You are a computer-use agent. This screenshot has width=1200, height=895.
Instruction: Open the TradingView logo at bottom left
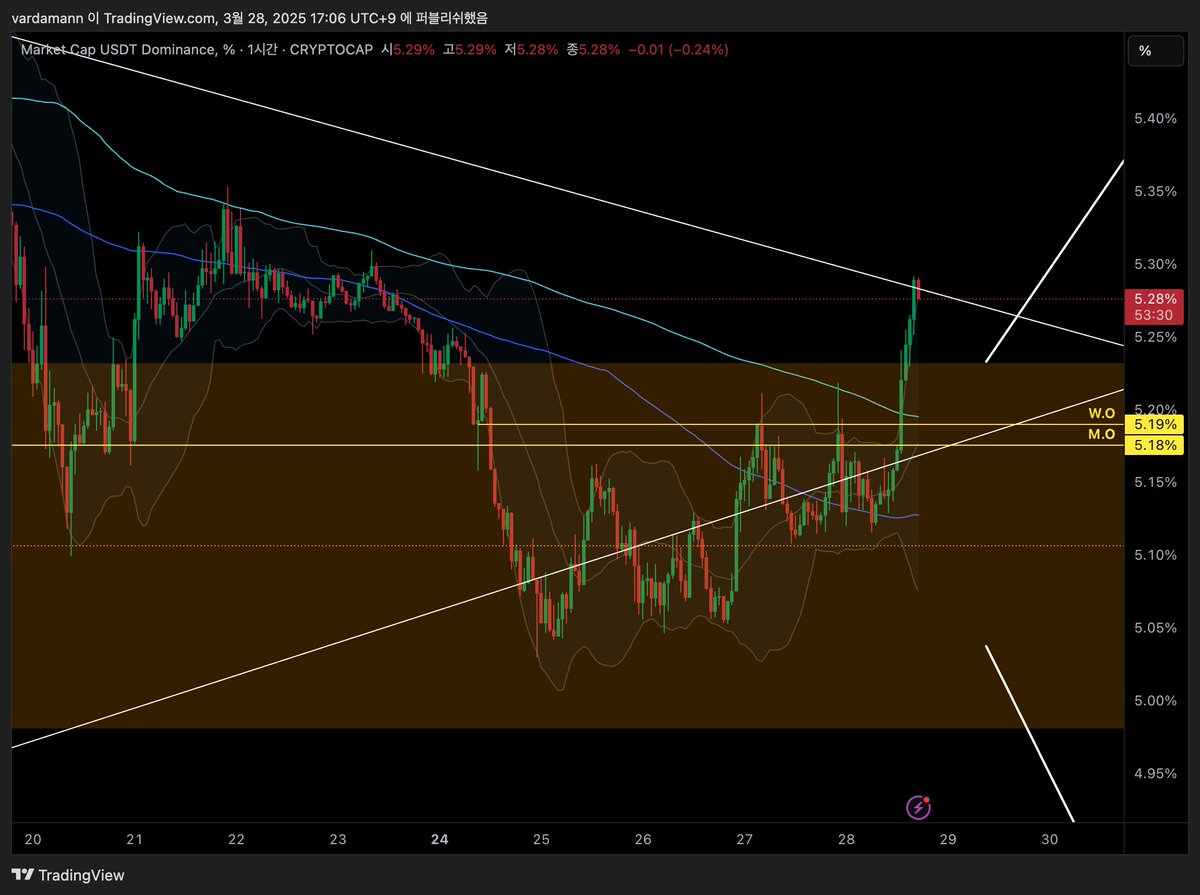coord(68,875)
